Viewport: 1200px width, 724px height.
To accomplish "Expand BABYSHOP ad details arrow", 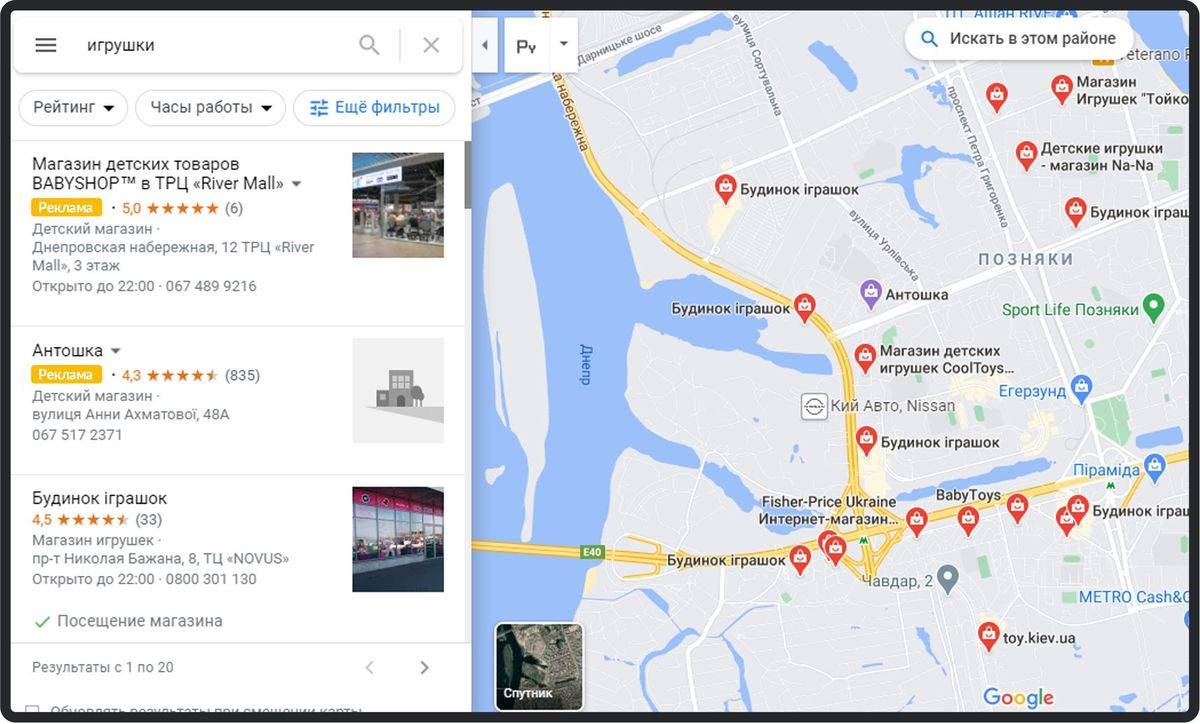I will (296, 184).
